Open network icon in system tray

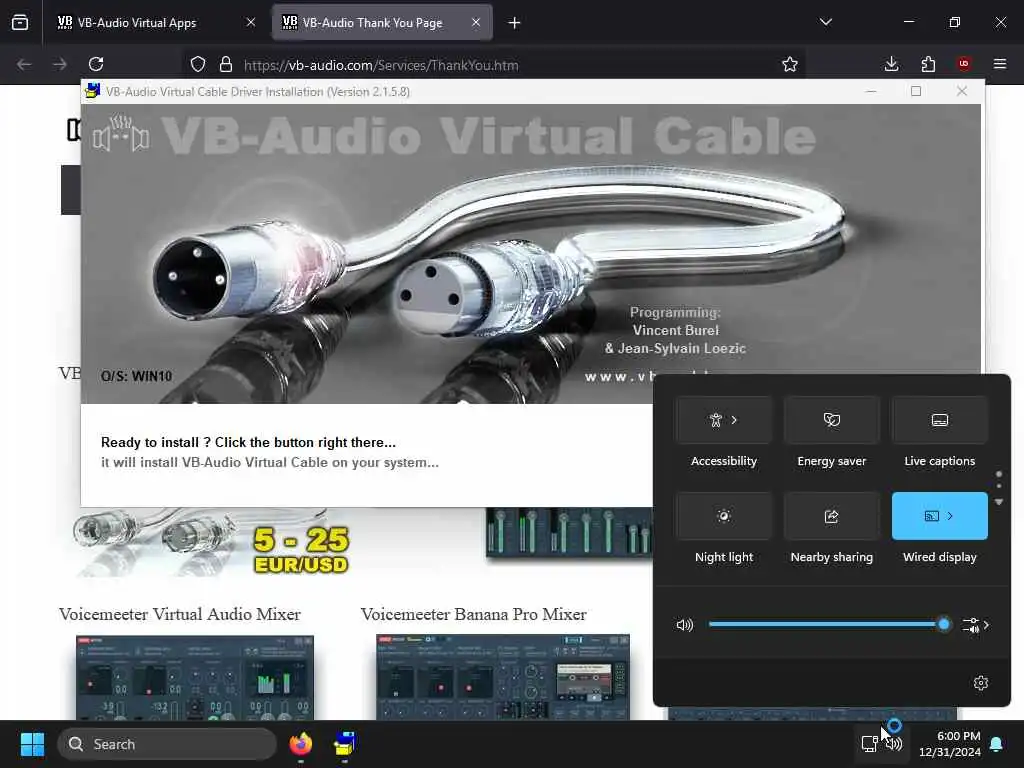869,744
